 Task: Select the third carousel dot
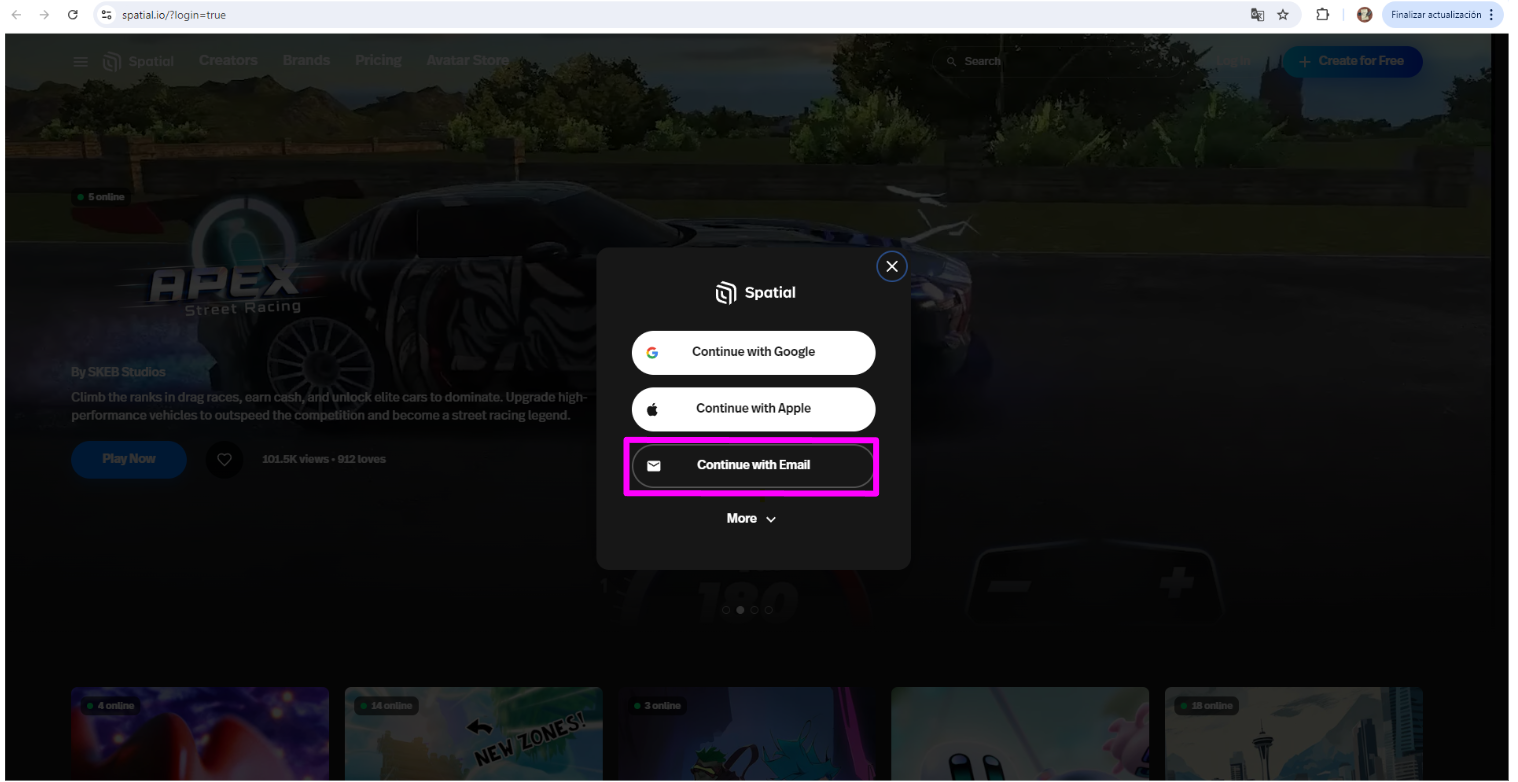click(754, 609)
